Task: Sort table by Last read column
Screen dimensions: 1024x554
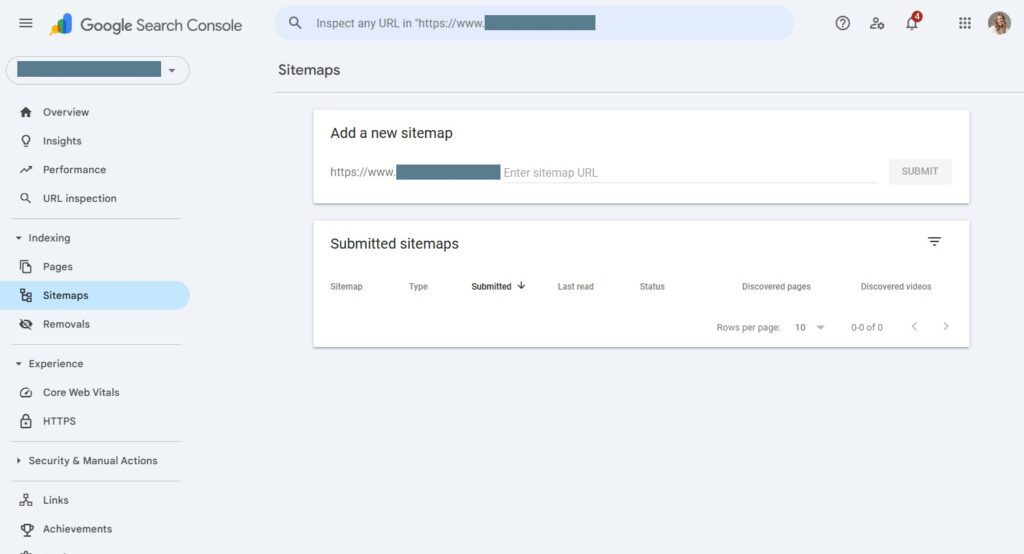Action: click(575, 287)
